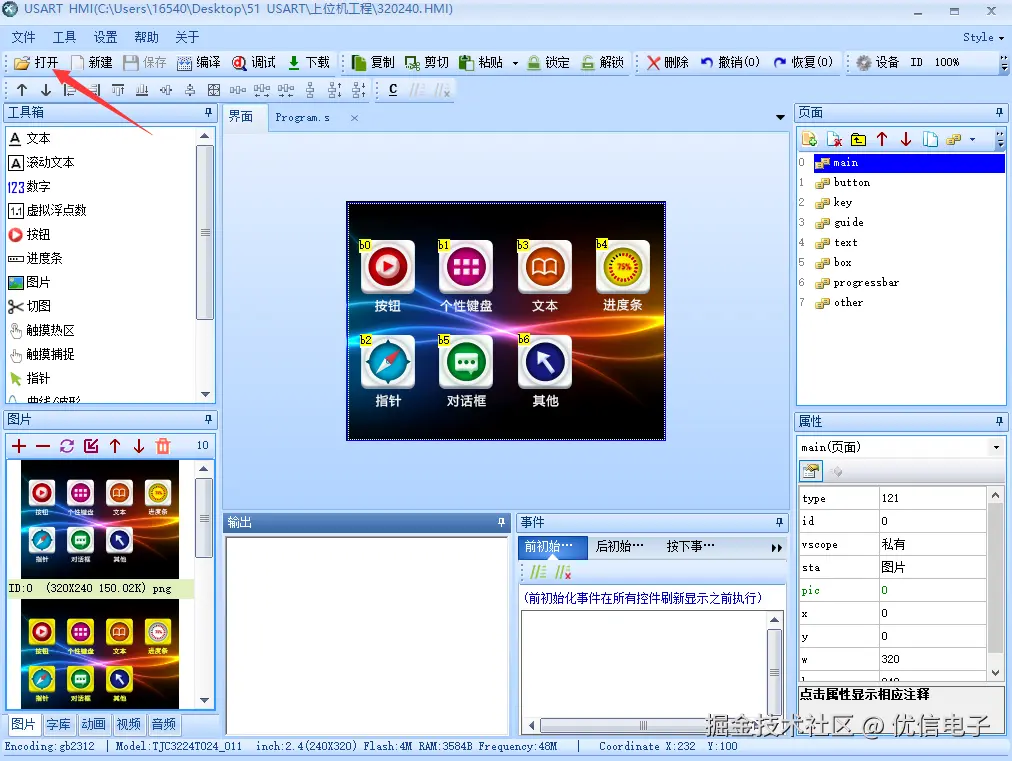Switch to the 后初始 event tab

pyautogui.click(x=619, y=547)
